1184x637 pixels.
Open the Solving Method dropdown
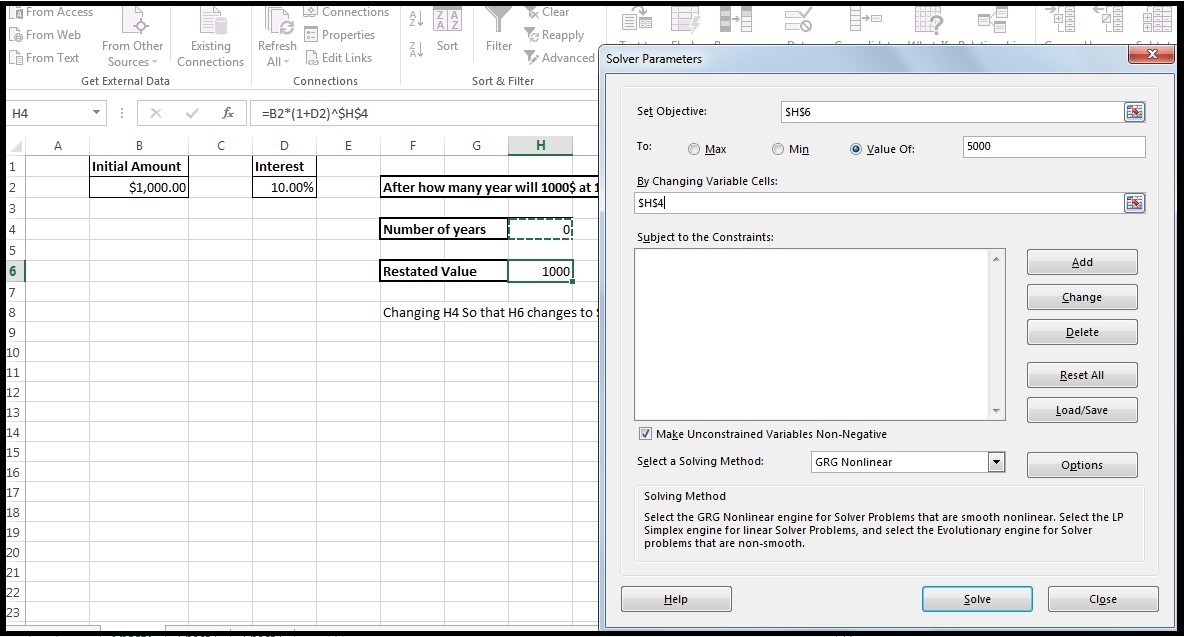point(997,462)
